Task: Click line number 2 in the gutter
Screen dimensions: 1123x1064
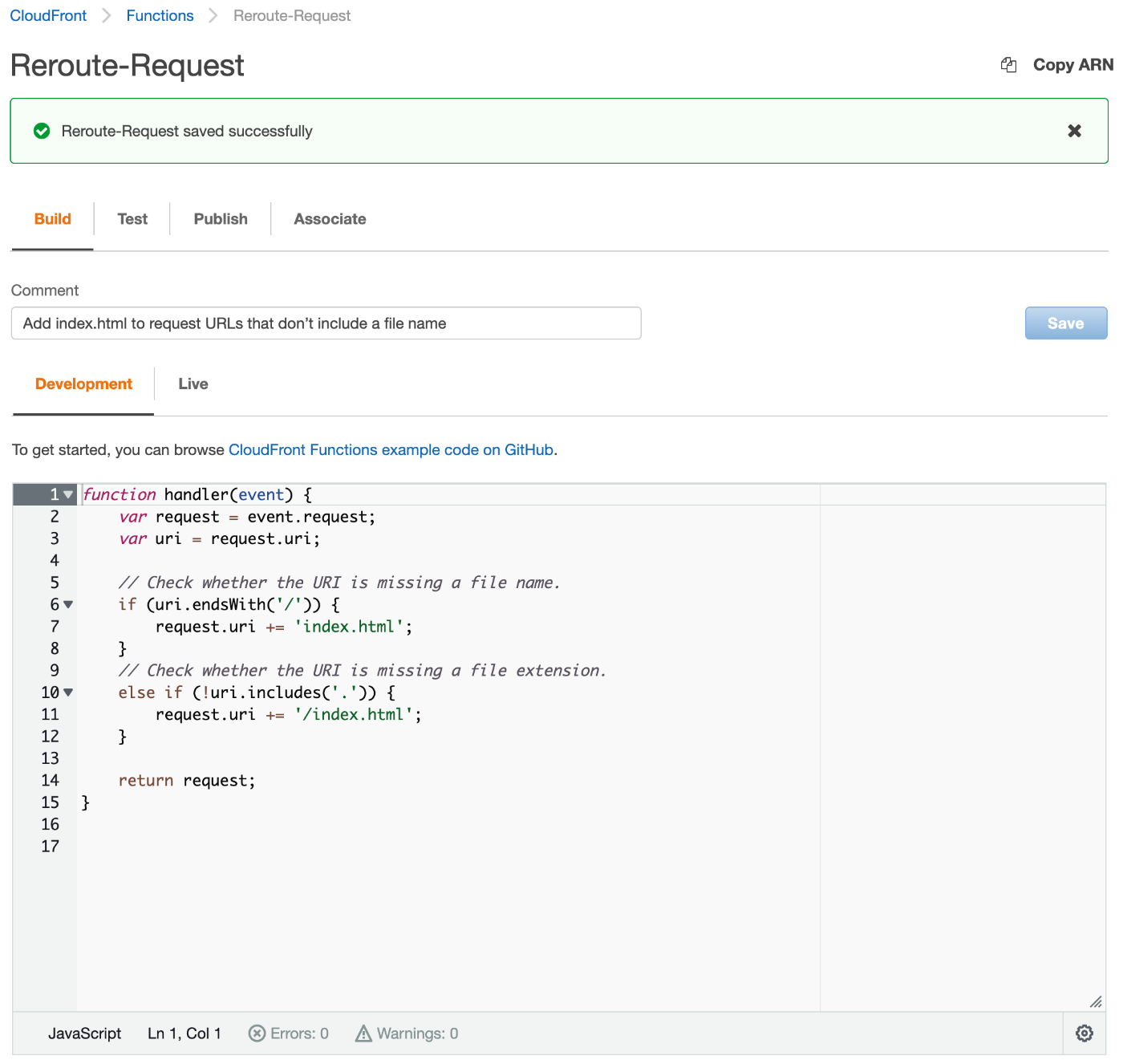Action: (55, 517)
